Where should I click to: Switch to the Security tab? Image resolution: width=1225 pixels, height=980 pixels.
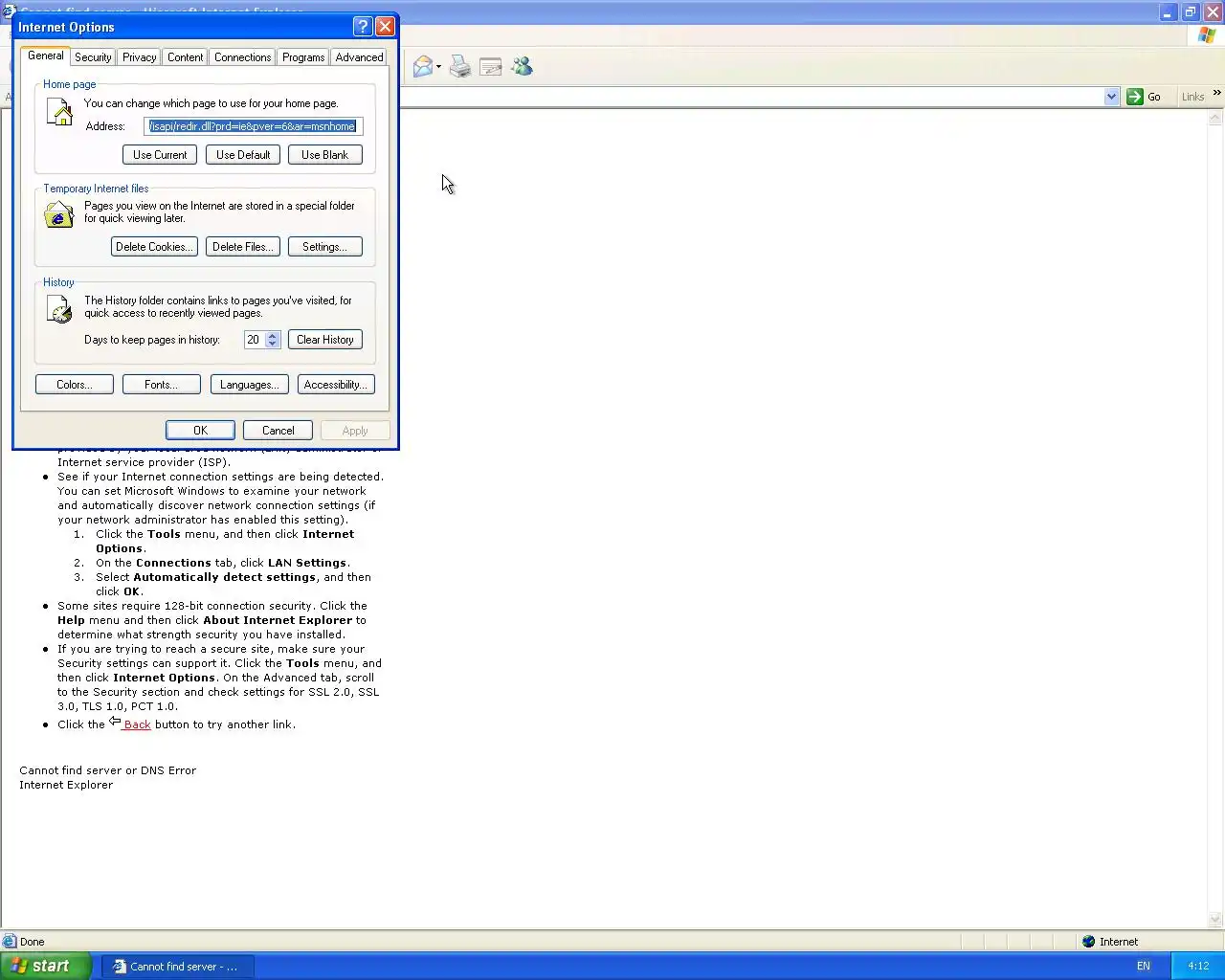(x=93, y=57)
